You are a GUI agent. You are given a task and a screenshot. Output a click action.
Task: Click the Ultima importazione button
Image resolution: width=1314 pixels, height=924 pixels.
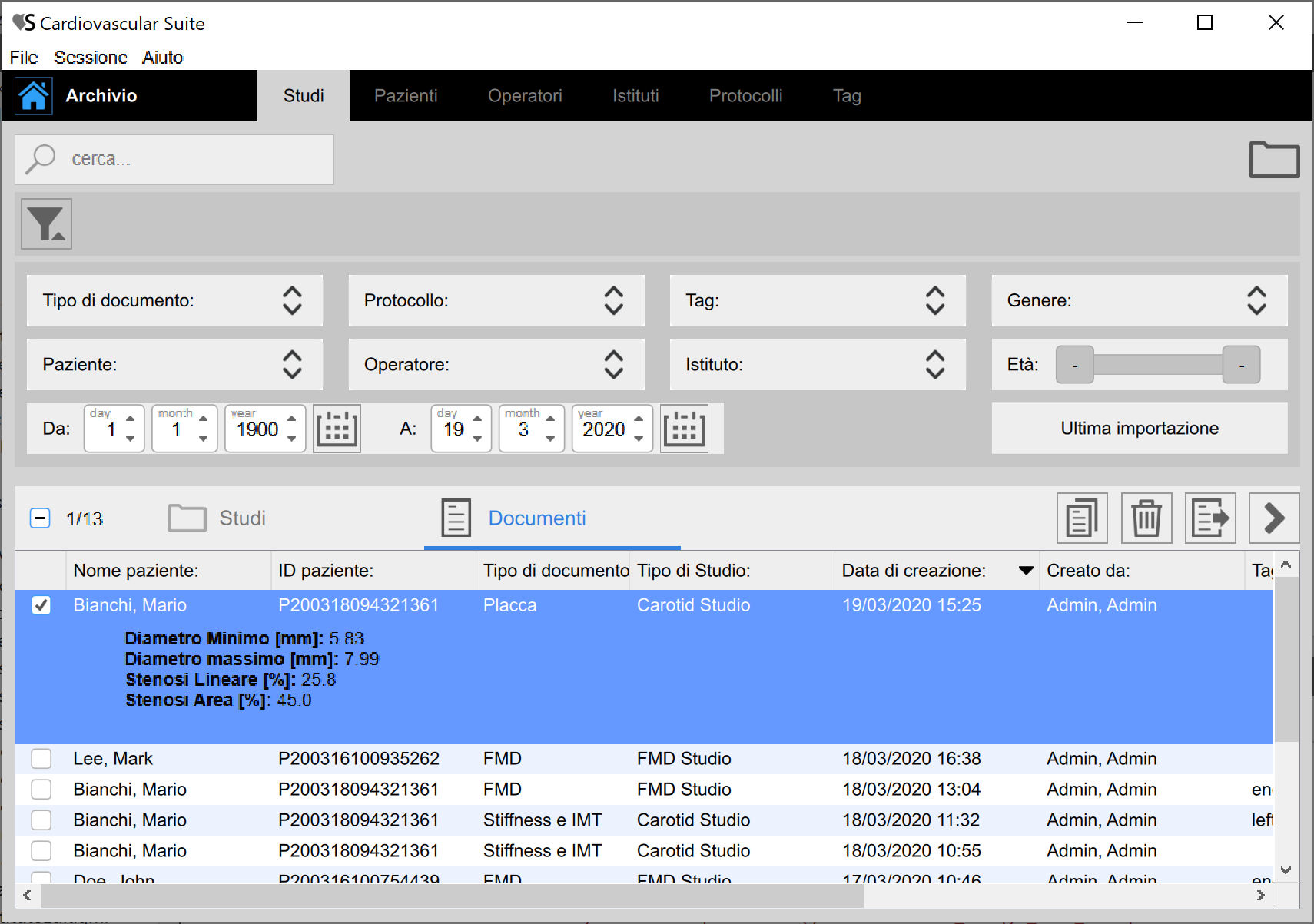1139,429
